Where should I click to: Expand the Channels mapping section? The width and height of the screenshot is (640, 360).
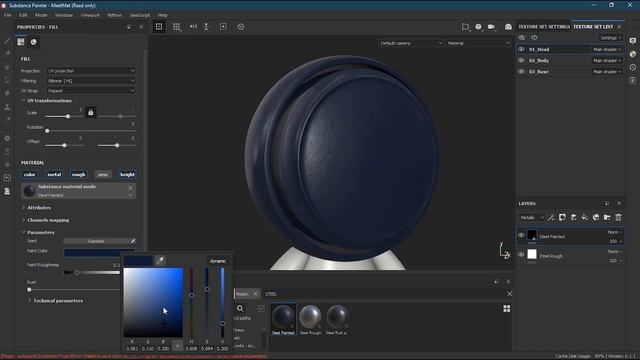click(x=24, y=220)
